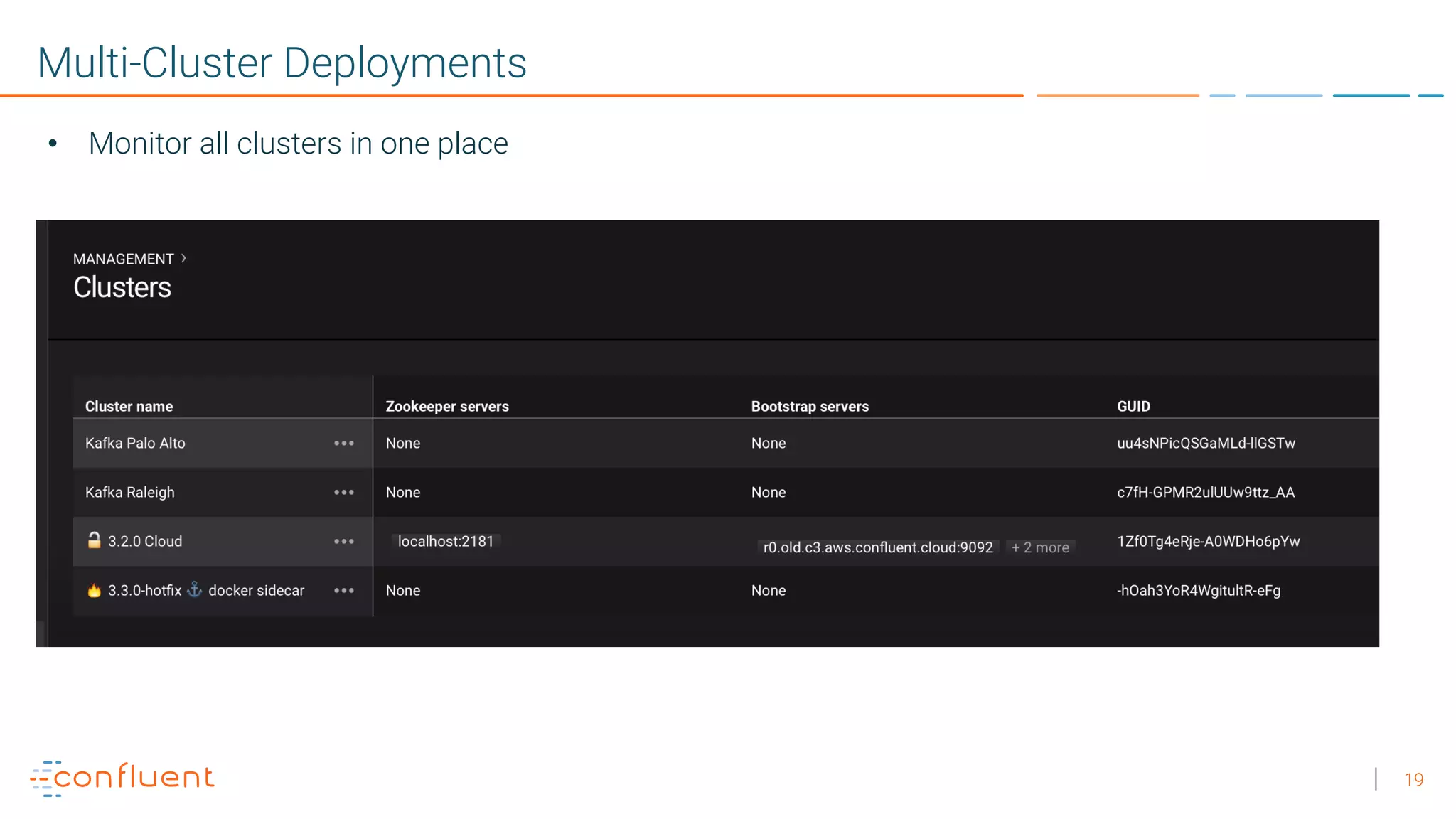Screen dimensions: 1456x819
Task: Go to the MANAGEMENT breadcrumb
Action: pyautogui.click(x=123, y=259)
